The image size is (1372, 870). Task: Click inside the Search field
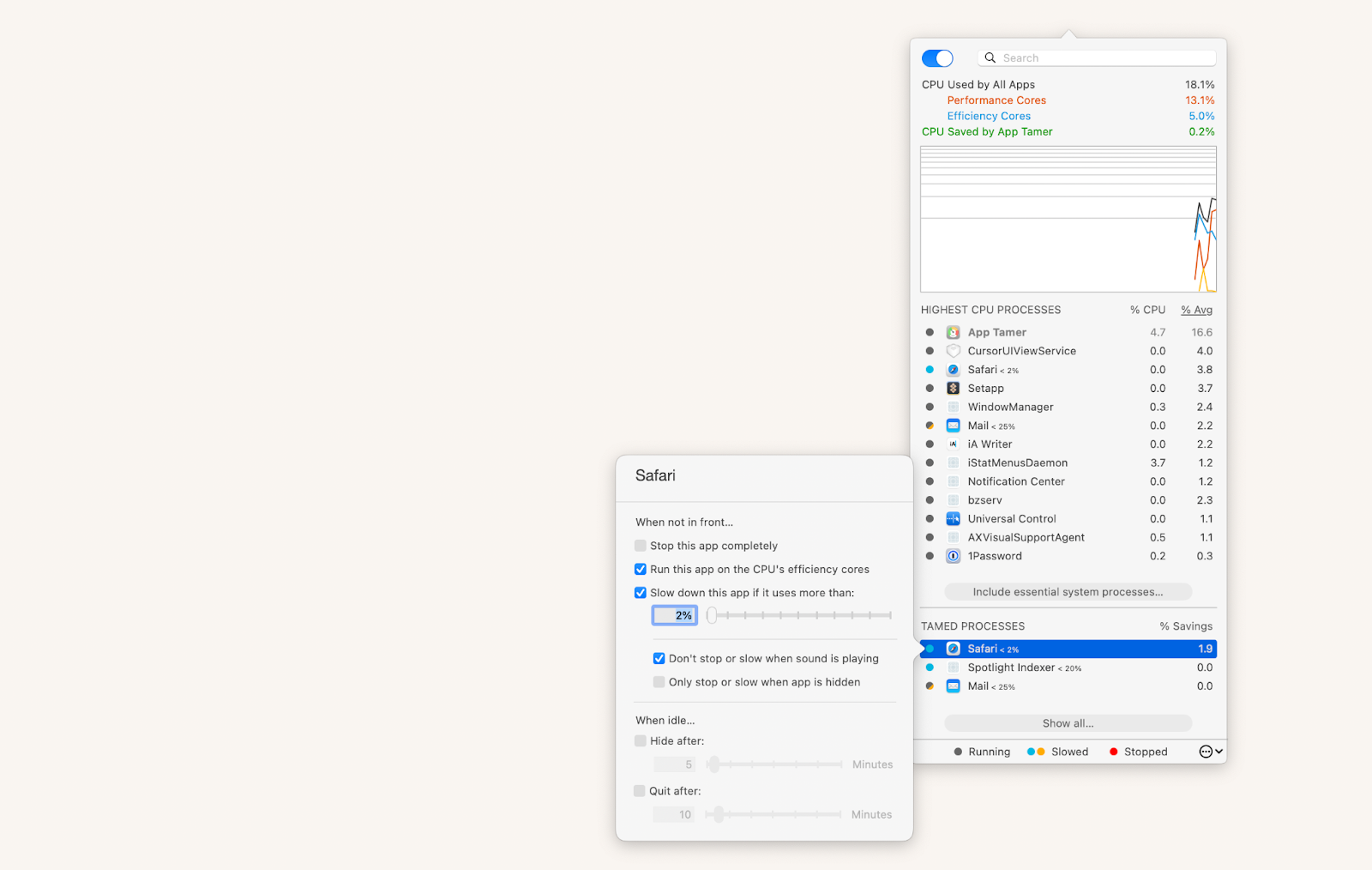1098,57
